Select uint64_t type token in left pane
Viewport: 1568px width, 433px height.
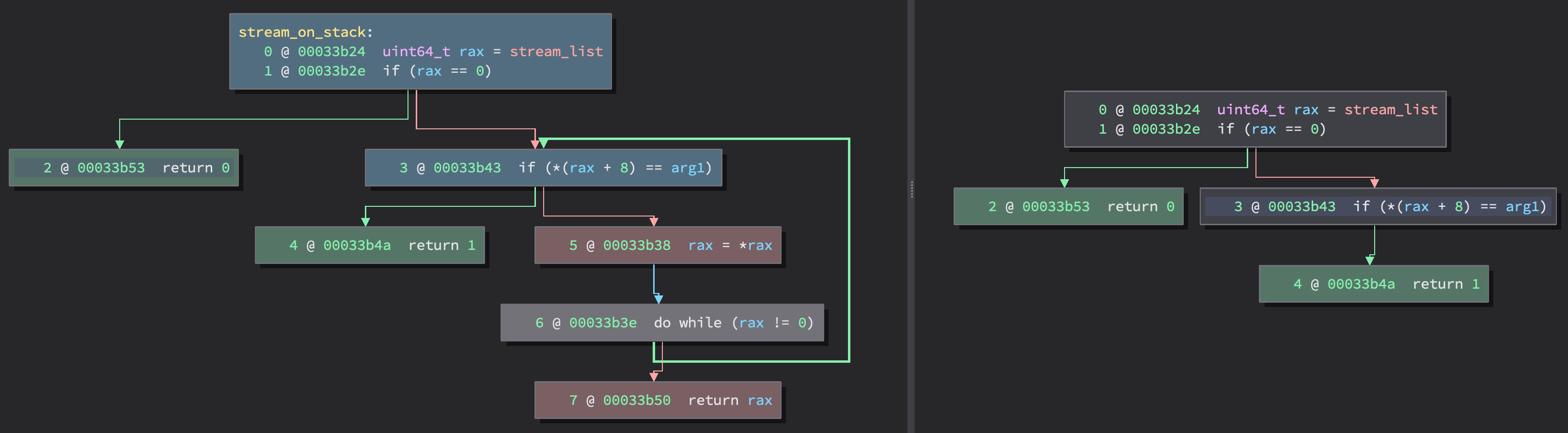pyautogui.click(x=416, y=52)
